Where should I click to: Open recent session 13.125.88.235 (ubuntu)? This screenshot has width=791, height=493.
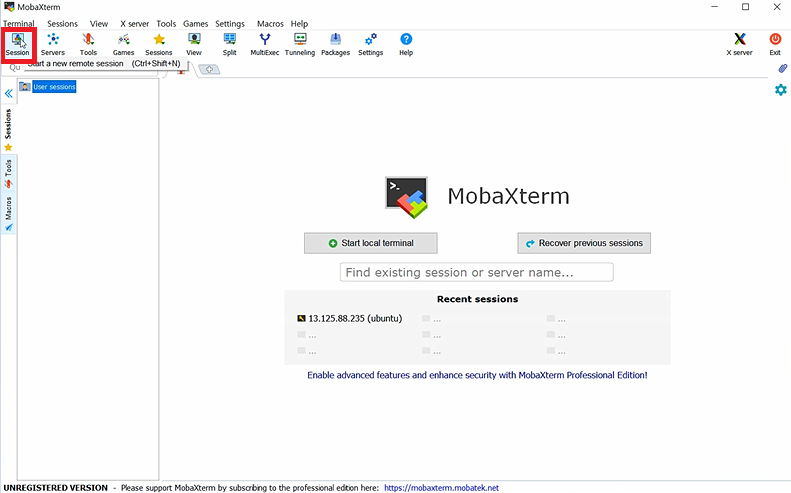pyautogui.click(x=350, y=318)
